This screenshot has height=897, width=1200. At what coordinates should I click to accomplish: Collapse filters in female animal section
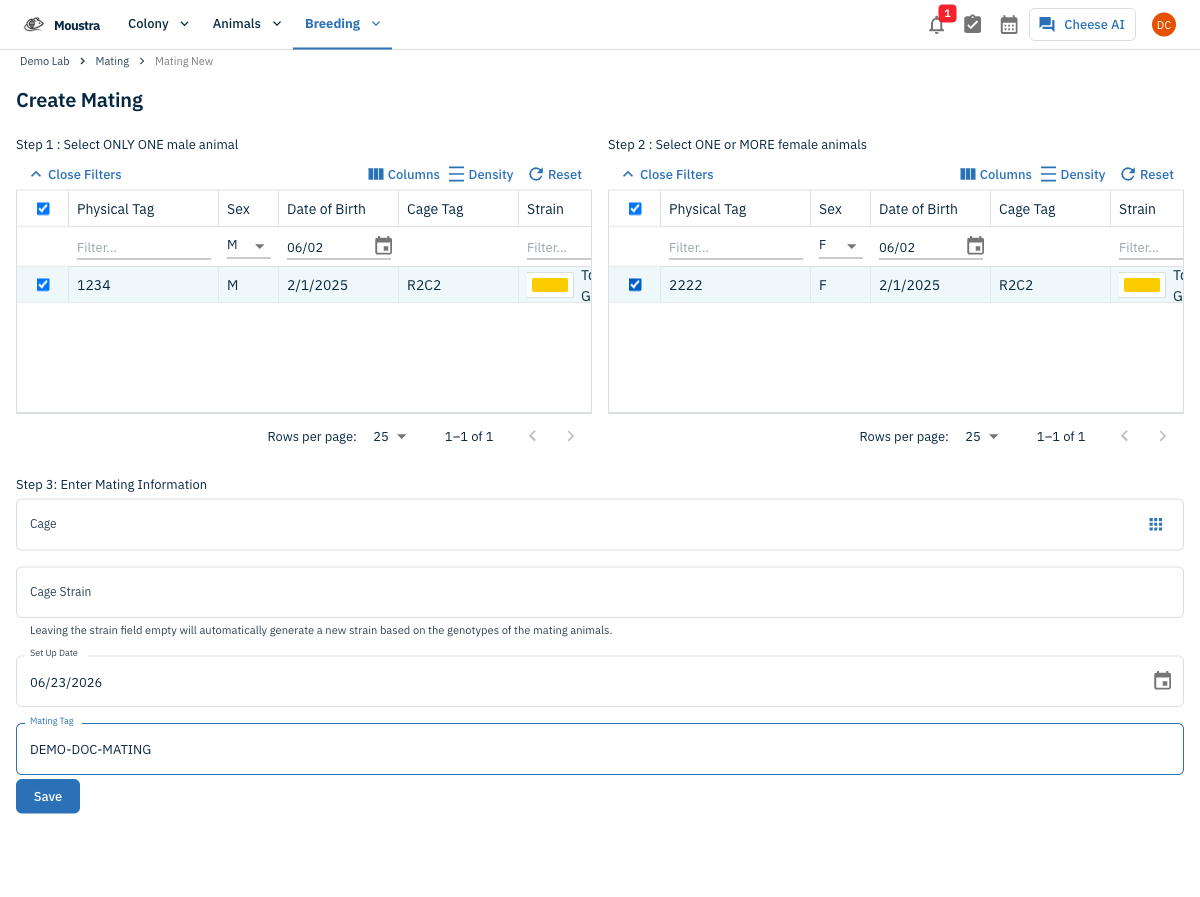pyautogui.click(x=667, y=175)
